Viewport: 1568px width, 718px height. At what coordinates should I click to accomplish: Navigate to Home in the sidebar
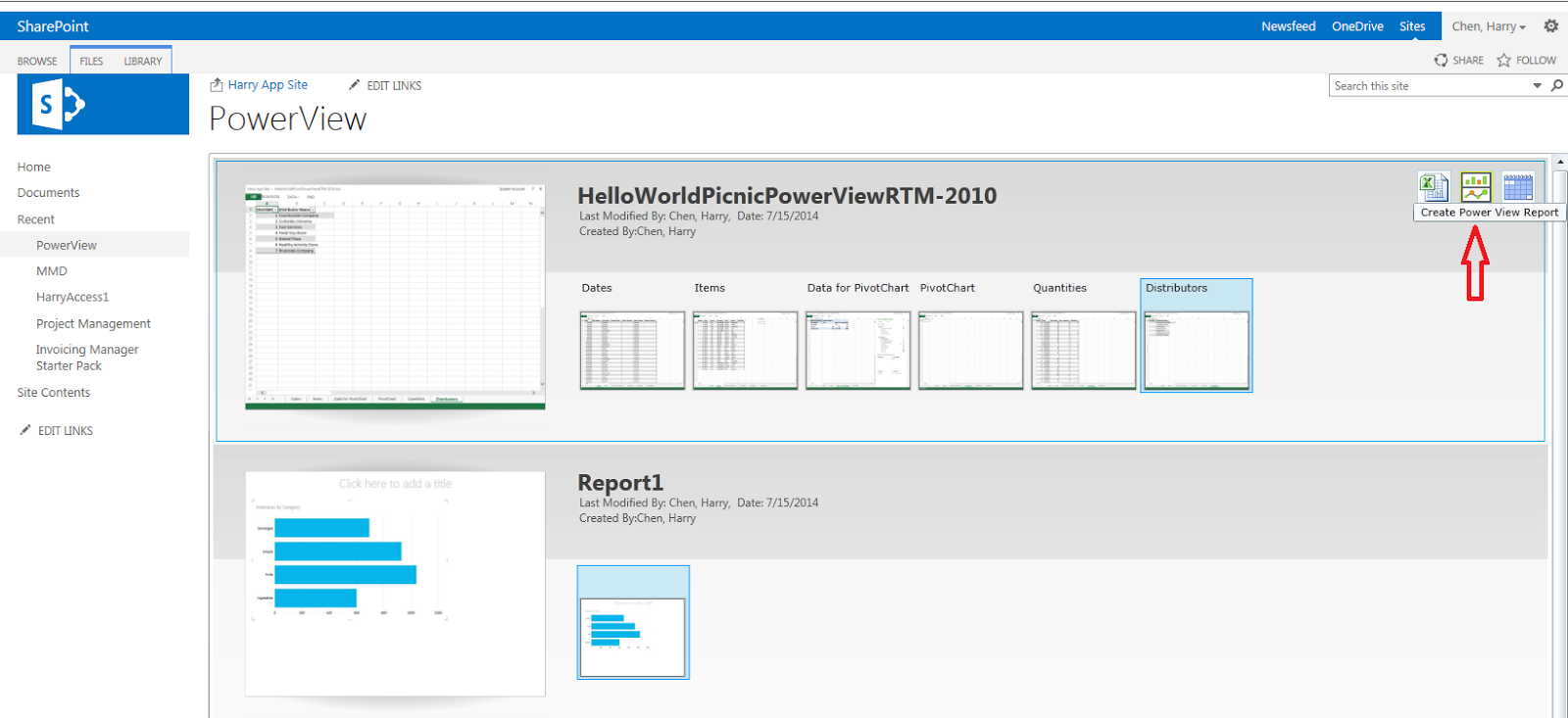[x=34, y=167]
